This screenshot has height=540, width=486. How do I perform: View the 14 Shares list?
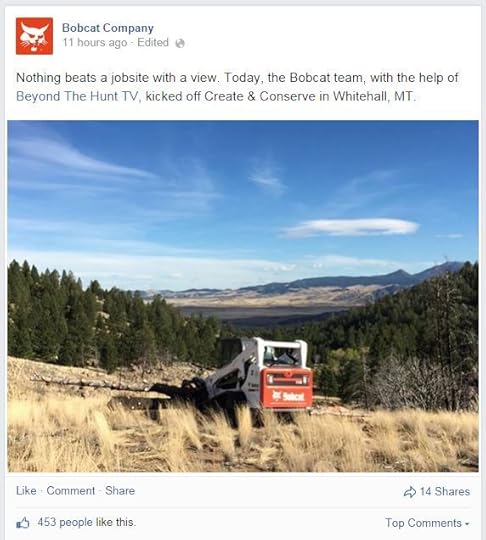(x=445, y=491)
